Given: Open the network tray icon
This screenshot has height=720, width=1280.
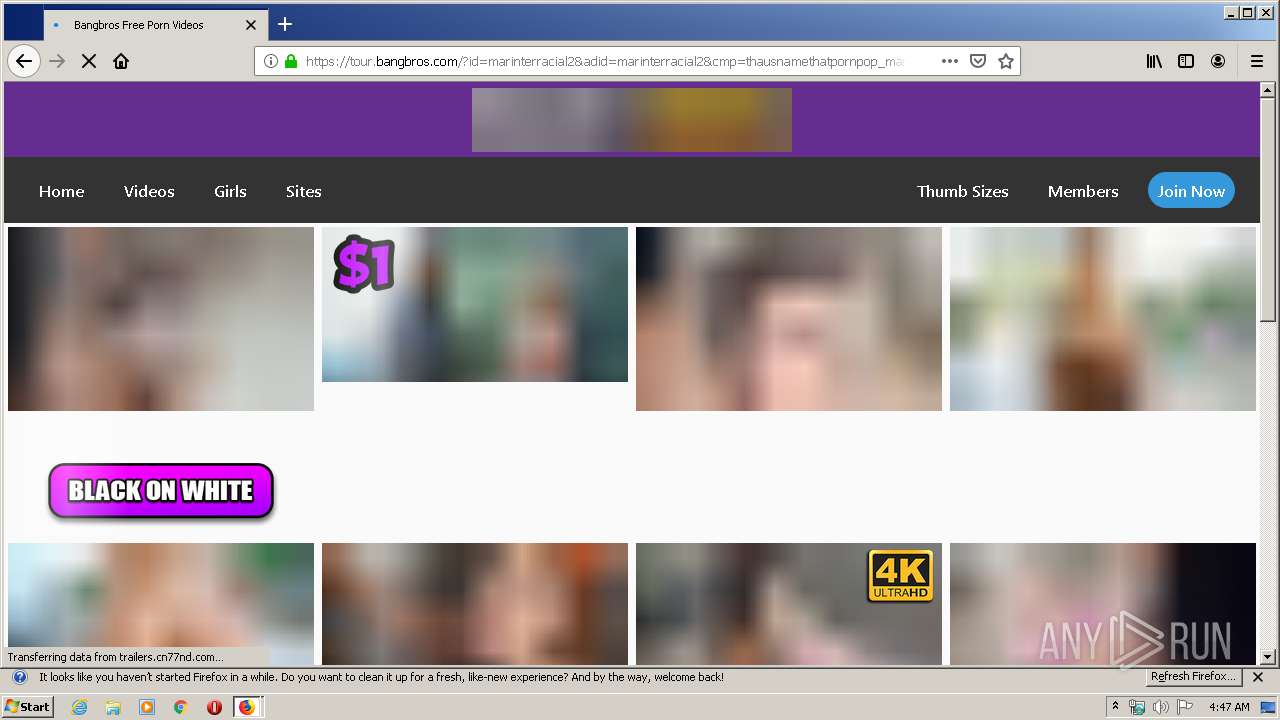Looking at the screenshot, I should click(1137, 707).
